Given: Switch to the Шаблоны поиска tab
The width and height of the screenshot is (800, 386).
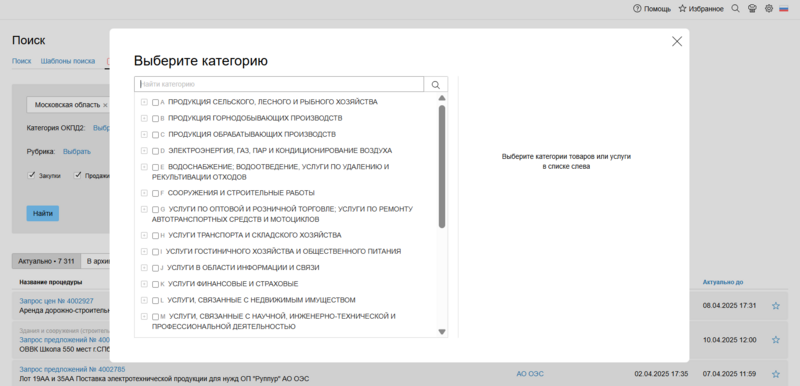Looking at the screenshot, I should [68, 61].
